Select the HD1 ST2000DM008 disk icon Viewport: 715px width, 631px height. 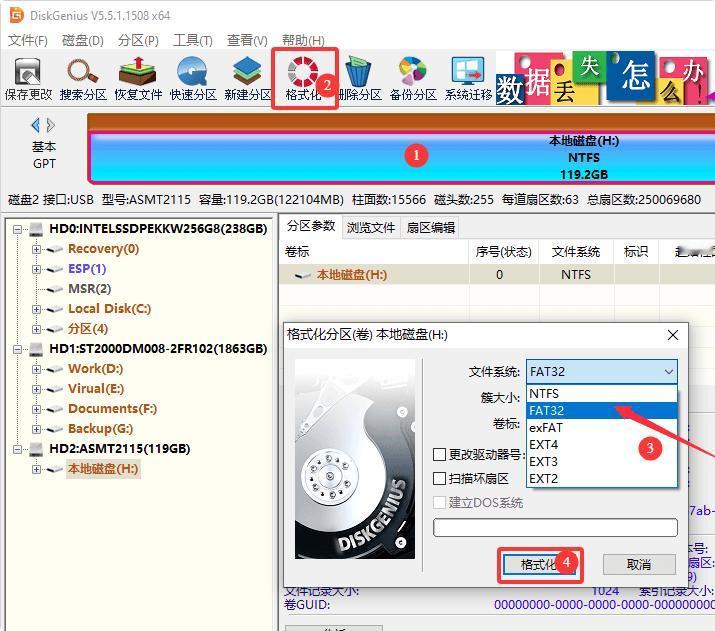point(36,349)
